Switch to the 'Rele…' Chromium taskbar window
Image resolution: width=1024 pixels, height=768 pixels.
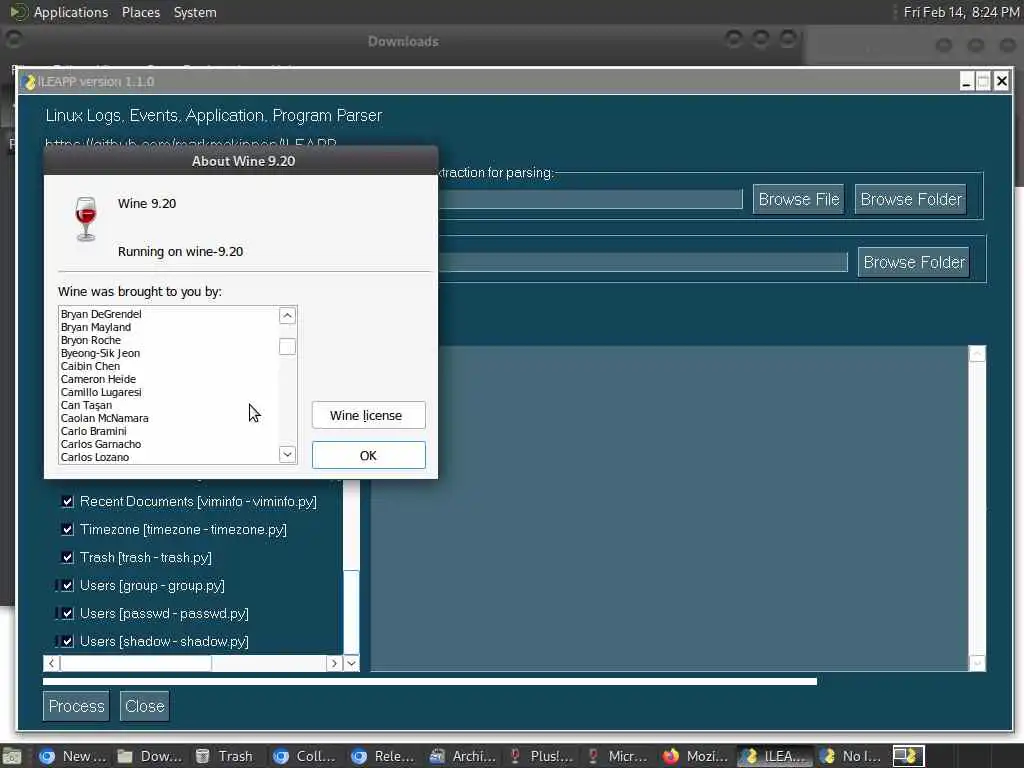tap(383, 756)
